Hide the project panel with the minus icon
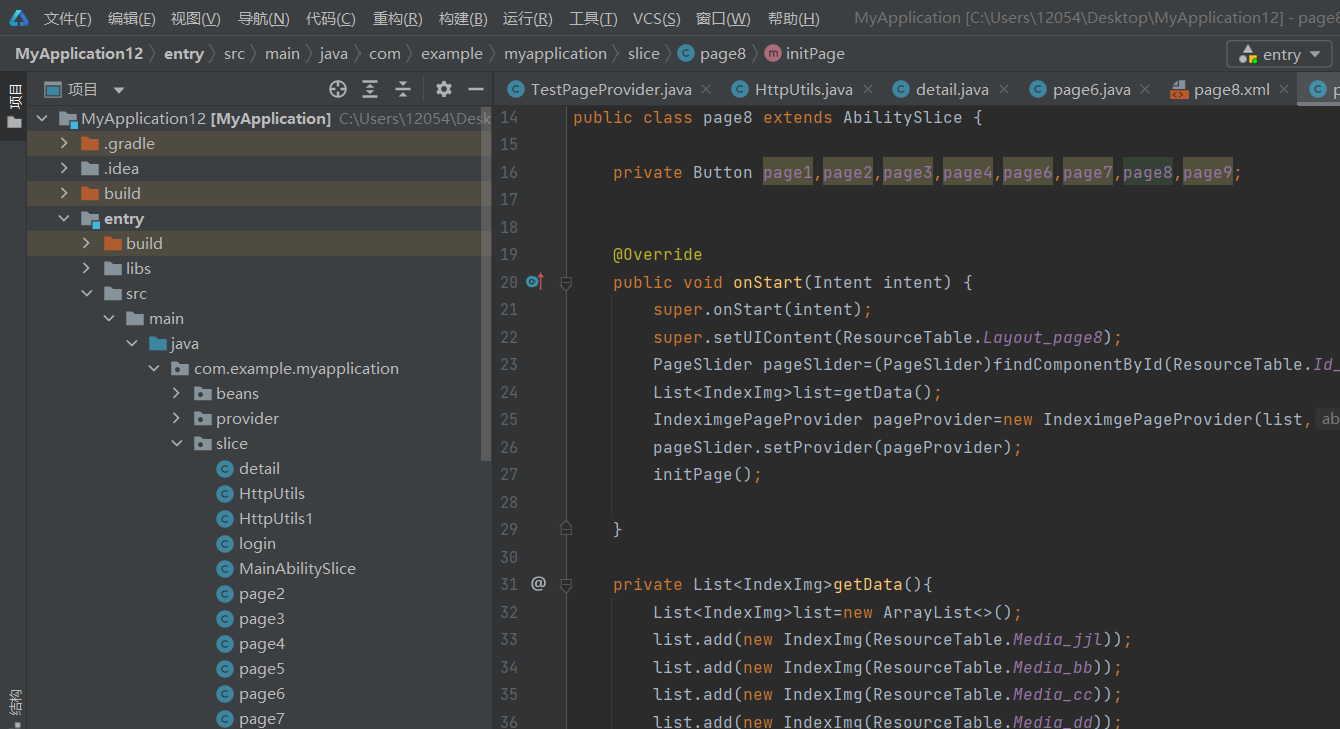 tap(476, 90)
